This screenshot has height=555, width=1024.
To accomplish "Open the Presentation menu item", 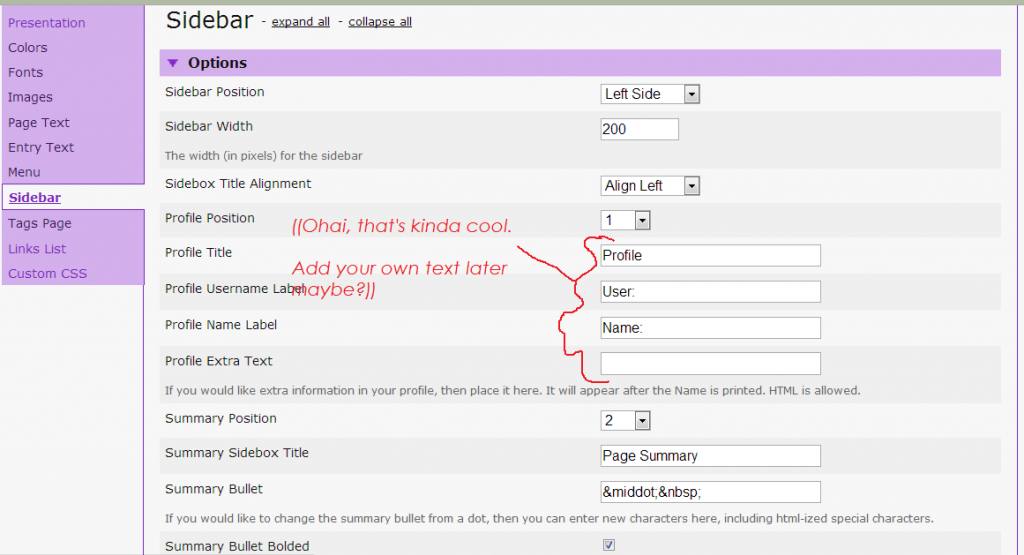I will (47, 23).
